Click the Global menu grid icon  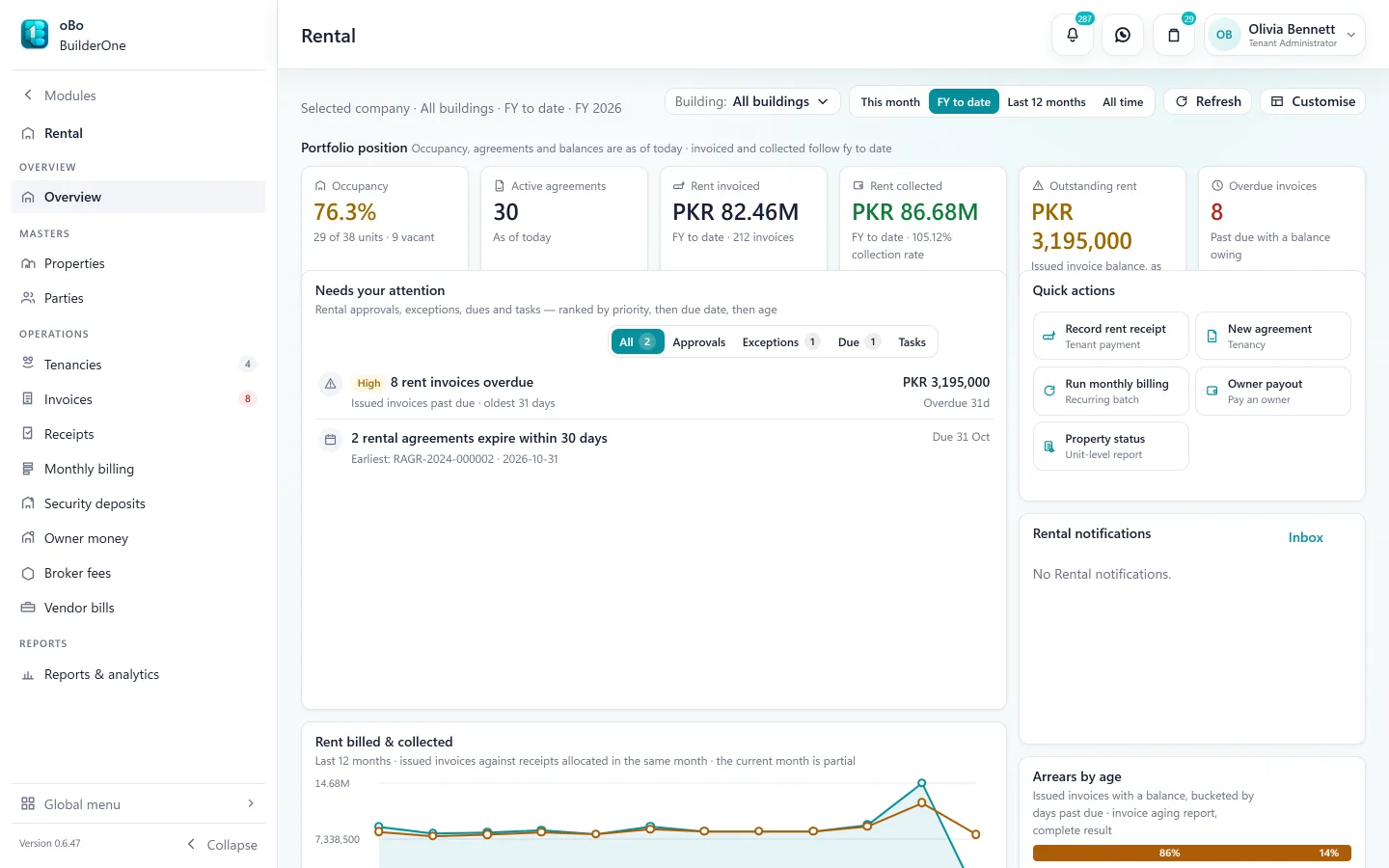click(x=28, y=803)
